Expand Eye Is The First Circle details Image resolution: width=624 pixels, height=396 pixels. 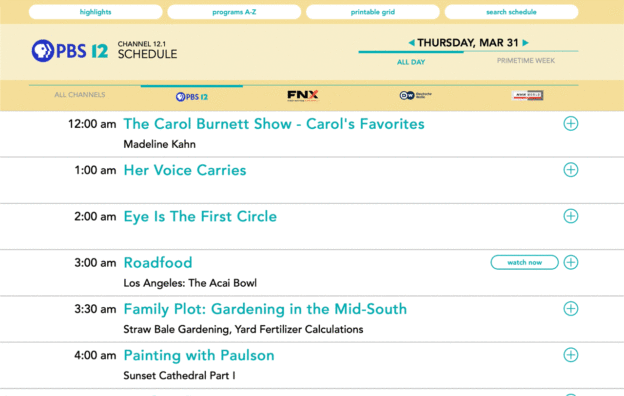(571, 216)
